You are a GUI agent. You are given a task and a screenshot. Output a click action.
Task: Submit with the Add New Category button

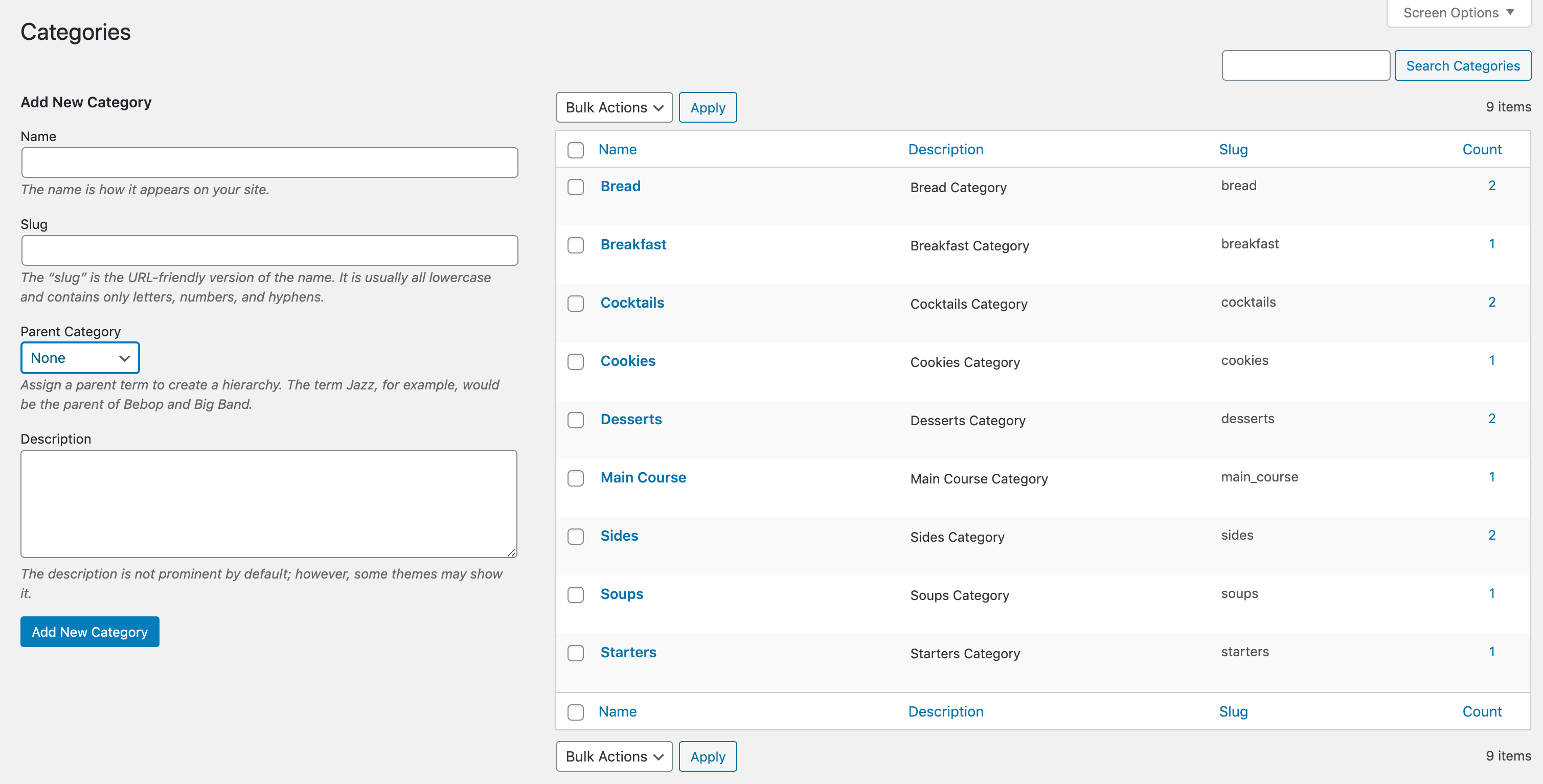point(90,632)
